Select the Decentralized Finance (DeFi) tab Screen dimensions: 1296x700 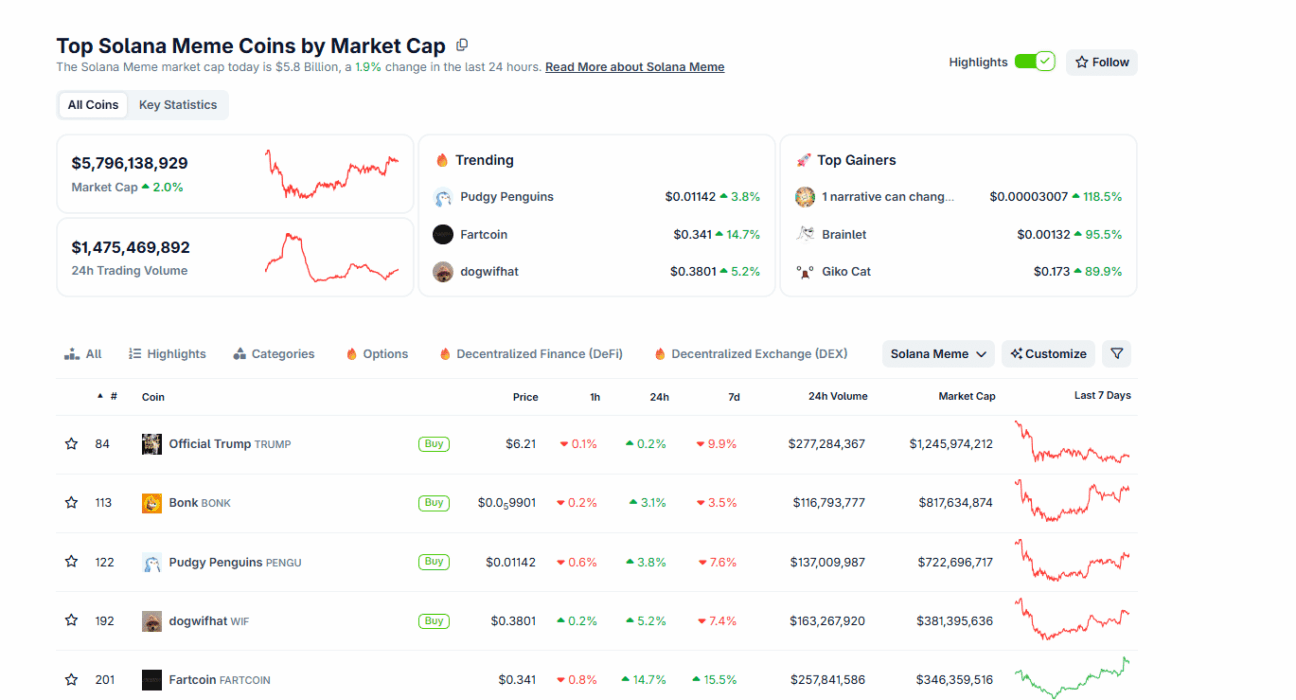click(x=531, y=354)
